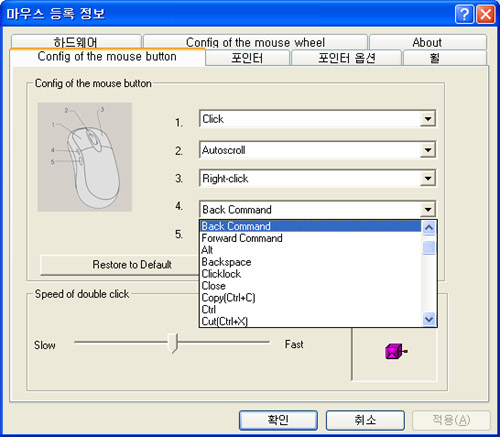500x437 pixels.
Task: Switch to Config of the mouse wheel tab
Action: click(x=255, y=42)
